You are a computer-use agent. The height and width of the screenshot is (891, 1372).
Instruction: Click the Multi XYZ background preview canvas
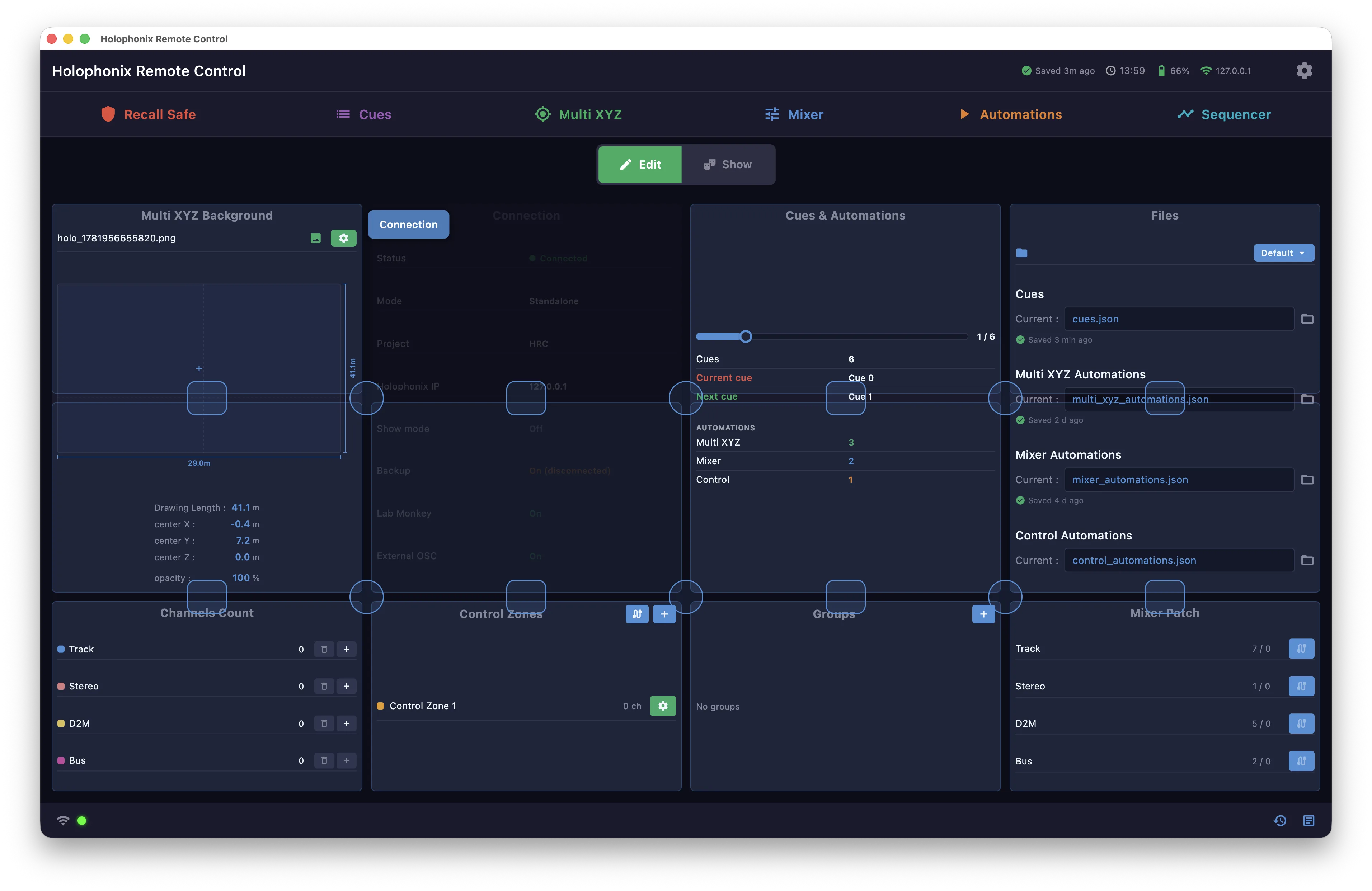click(199, 368)
